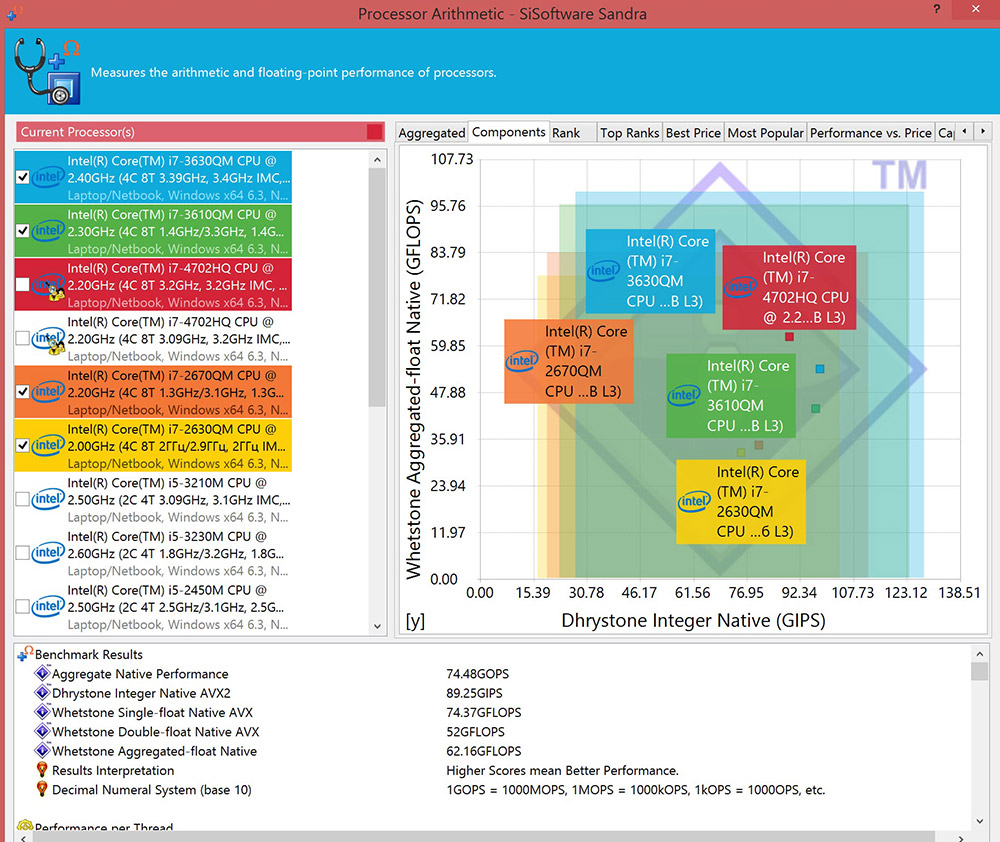Screen dimensions: 1000x842
Task: Click the bottom horizontal scrollbar thumb
Action: [x=483, y=837]
